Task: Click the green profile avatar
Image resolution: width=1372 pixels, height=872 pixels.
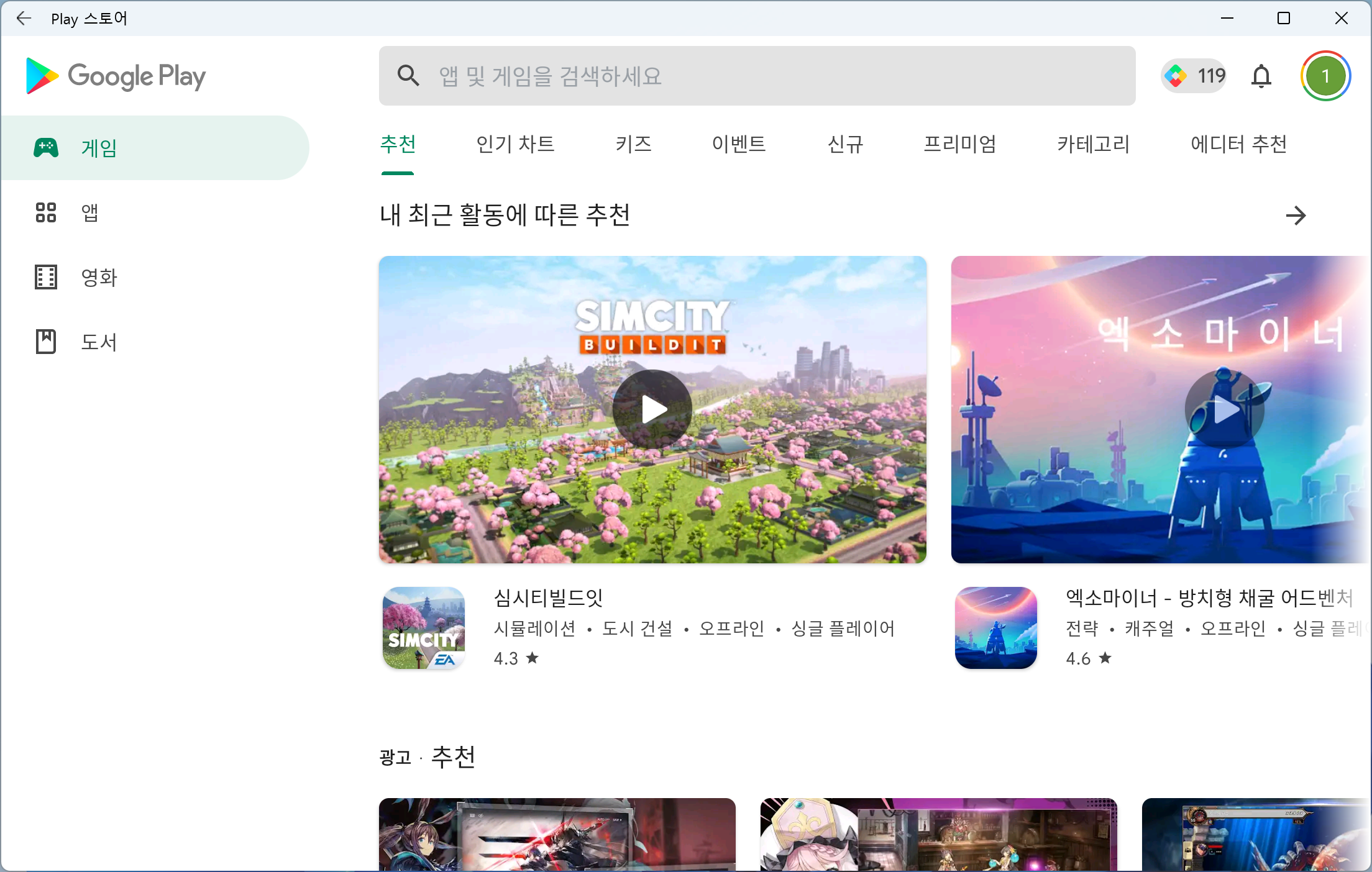Action: tap(1325, 76)
